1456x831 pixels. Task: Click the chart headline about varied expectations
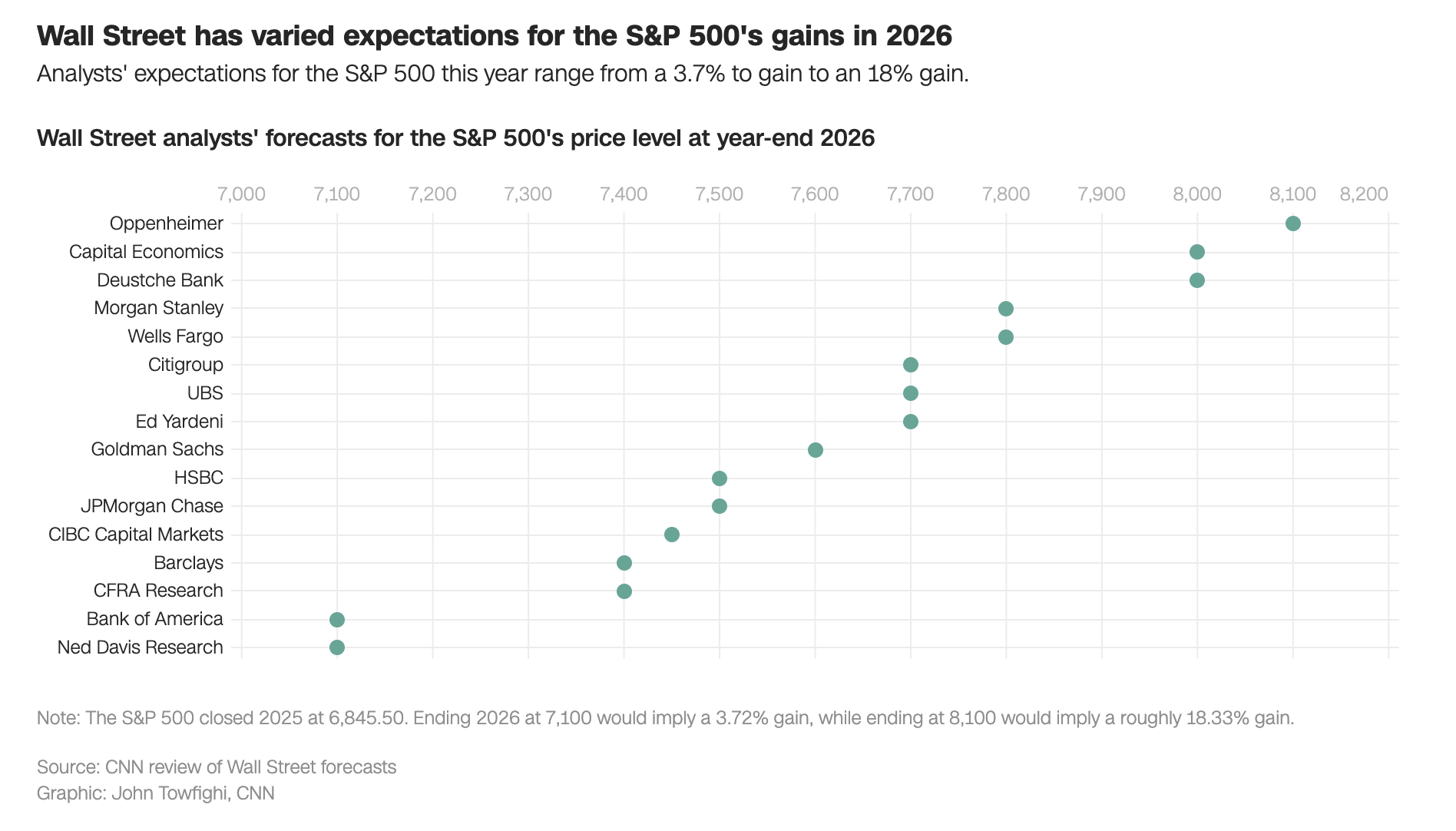click(494, 35)
